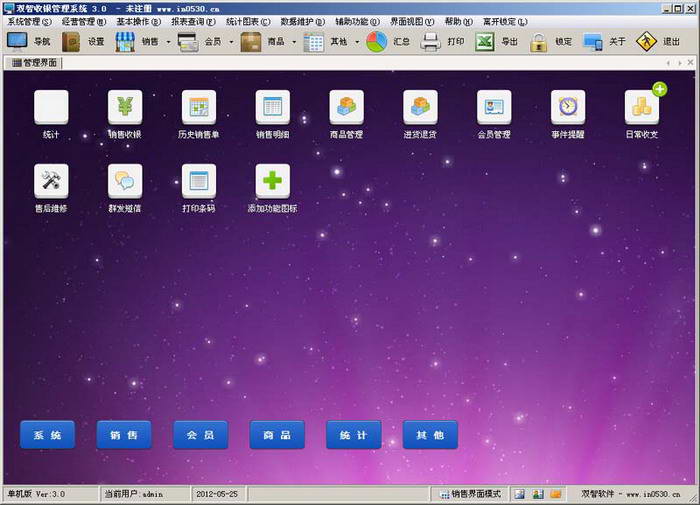Click the 导航 monitor toolbar icon
Screen dimensions: 700x505
[17, 42]
